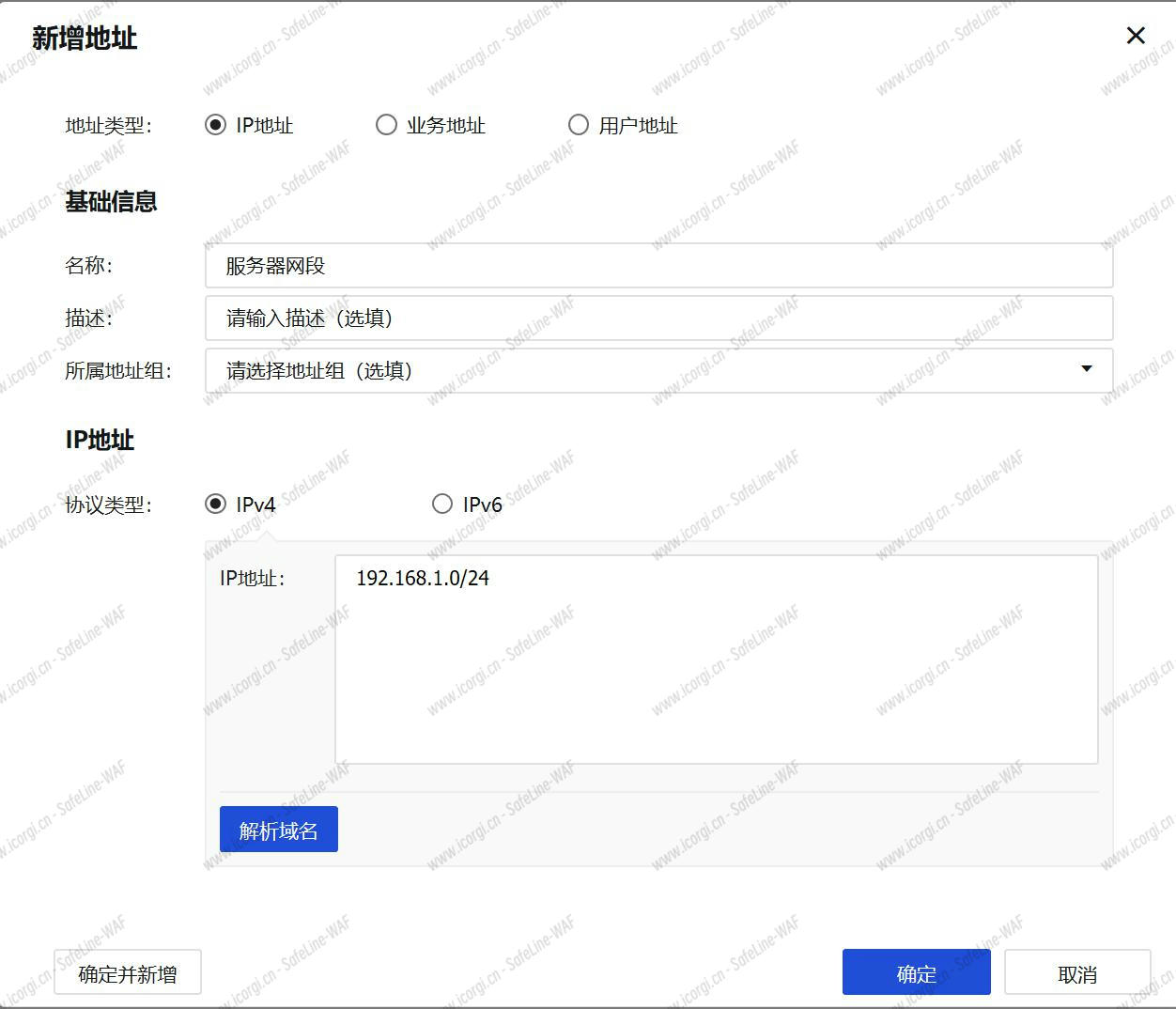This screenshot has width=1176, height=1009.
Task: Click the 名称 field containing 服务器网段
Action: tap(658, 266)
